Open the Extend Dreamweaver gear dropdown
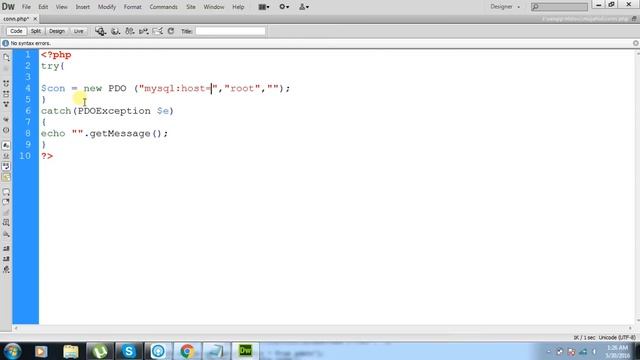The image size is (640, 360). [284, 7]
